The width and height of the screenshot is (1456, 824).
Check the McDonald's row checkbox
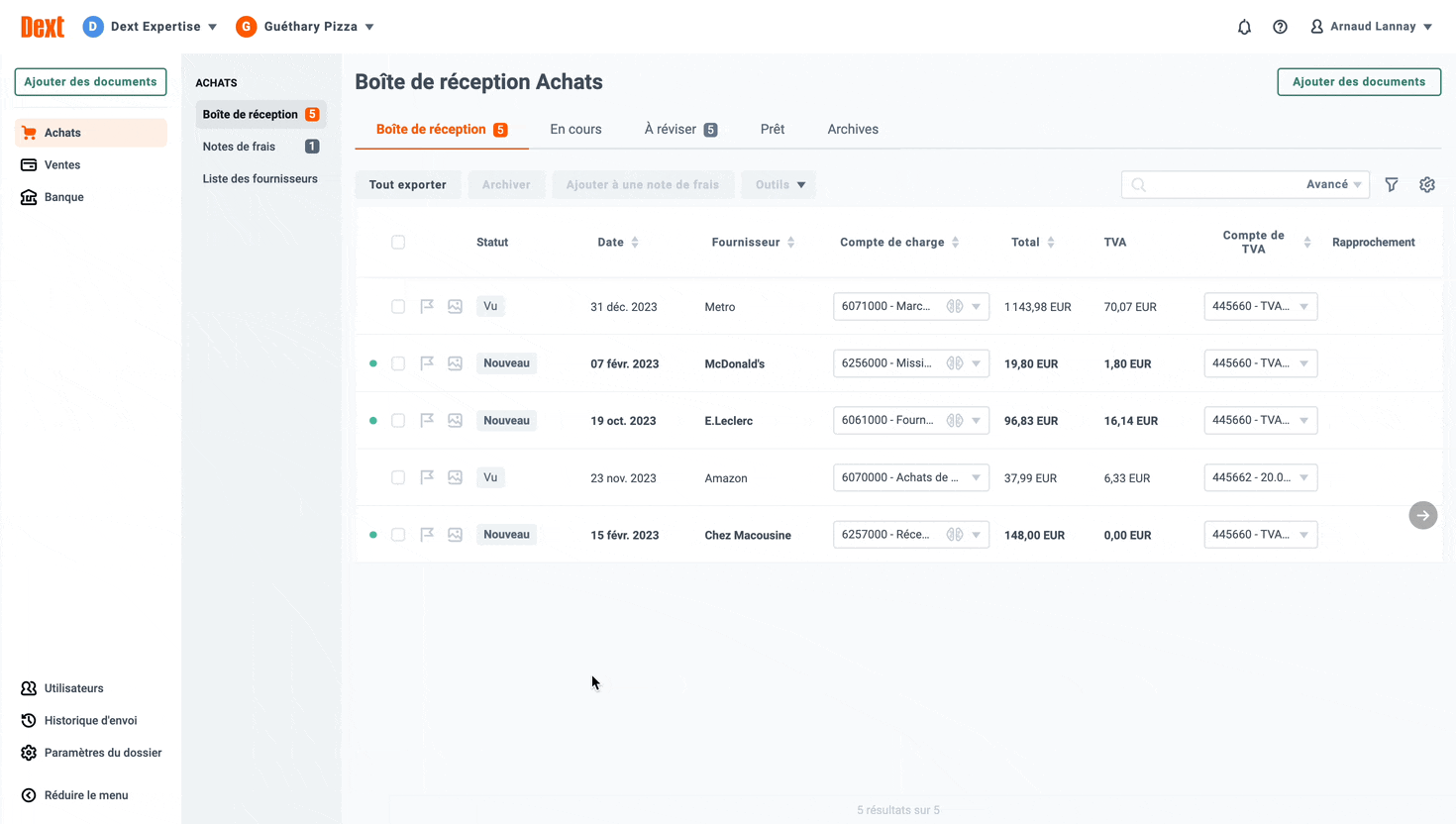(398, 363)
